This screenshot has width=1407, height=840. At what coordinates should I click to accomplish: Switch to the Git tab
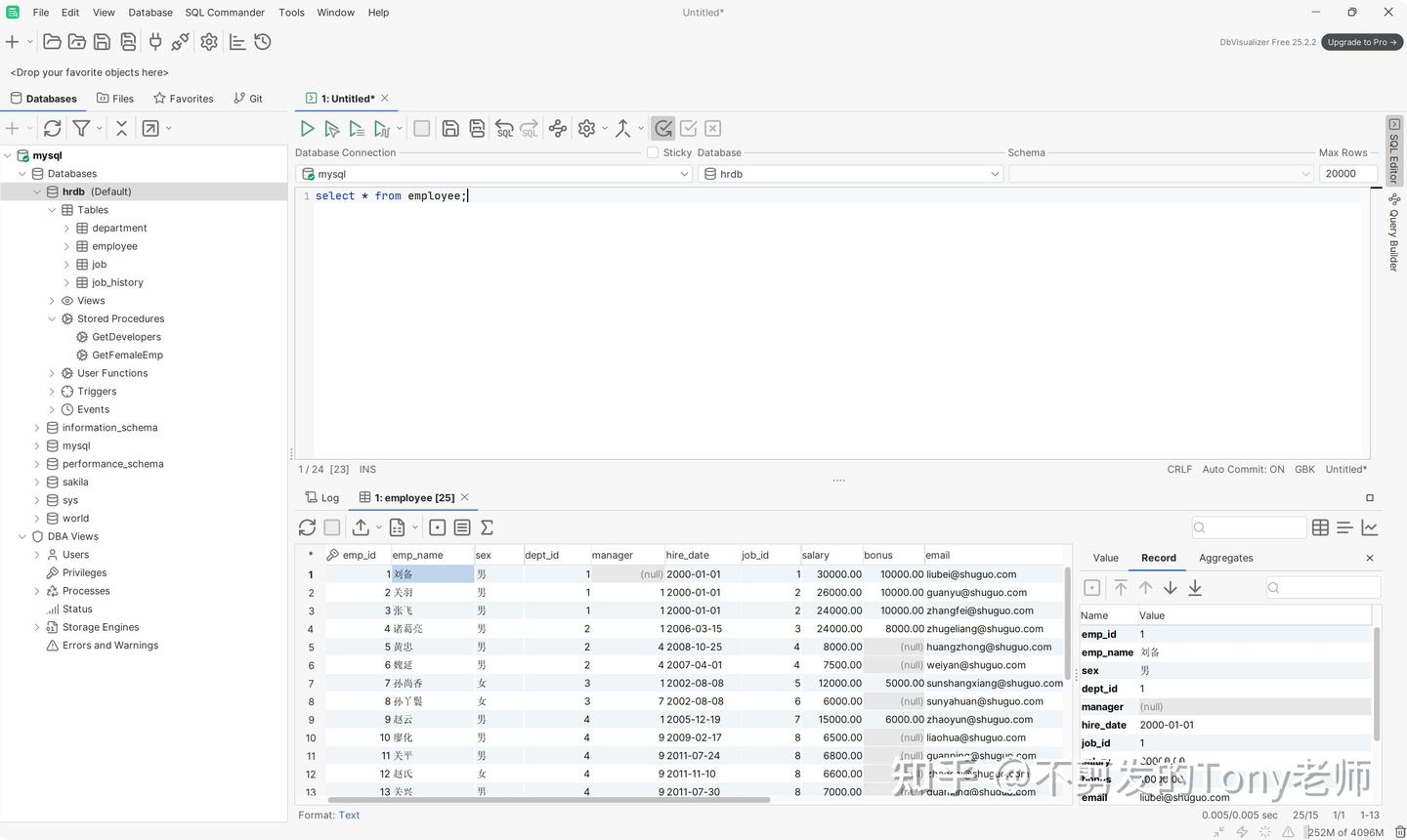tap(248, 99)
